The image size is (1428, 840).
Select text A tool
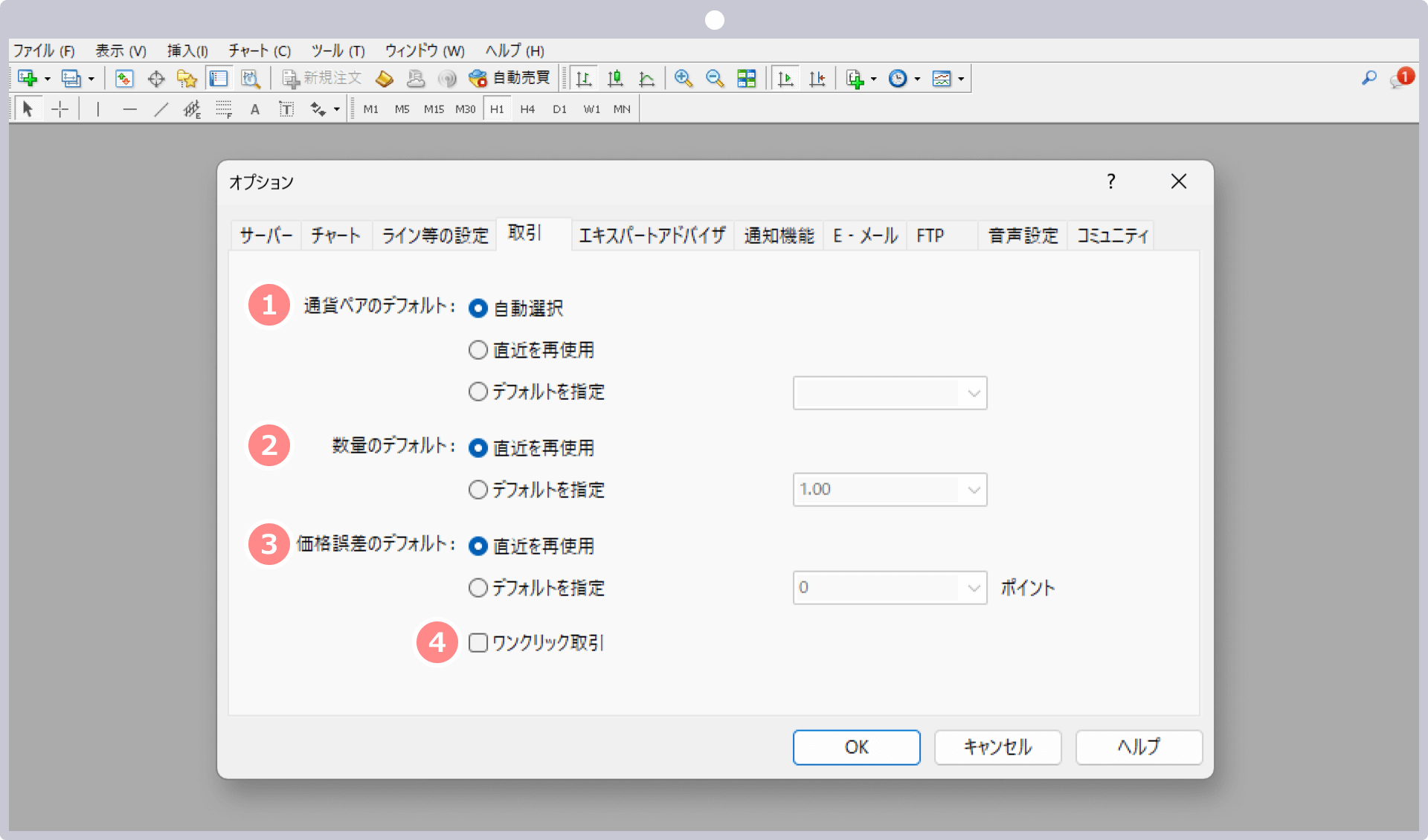(255, 109)
